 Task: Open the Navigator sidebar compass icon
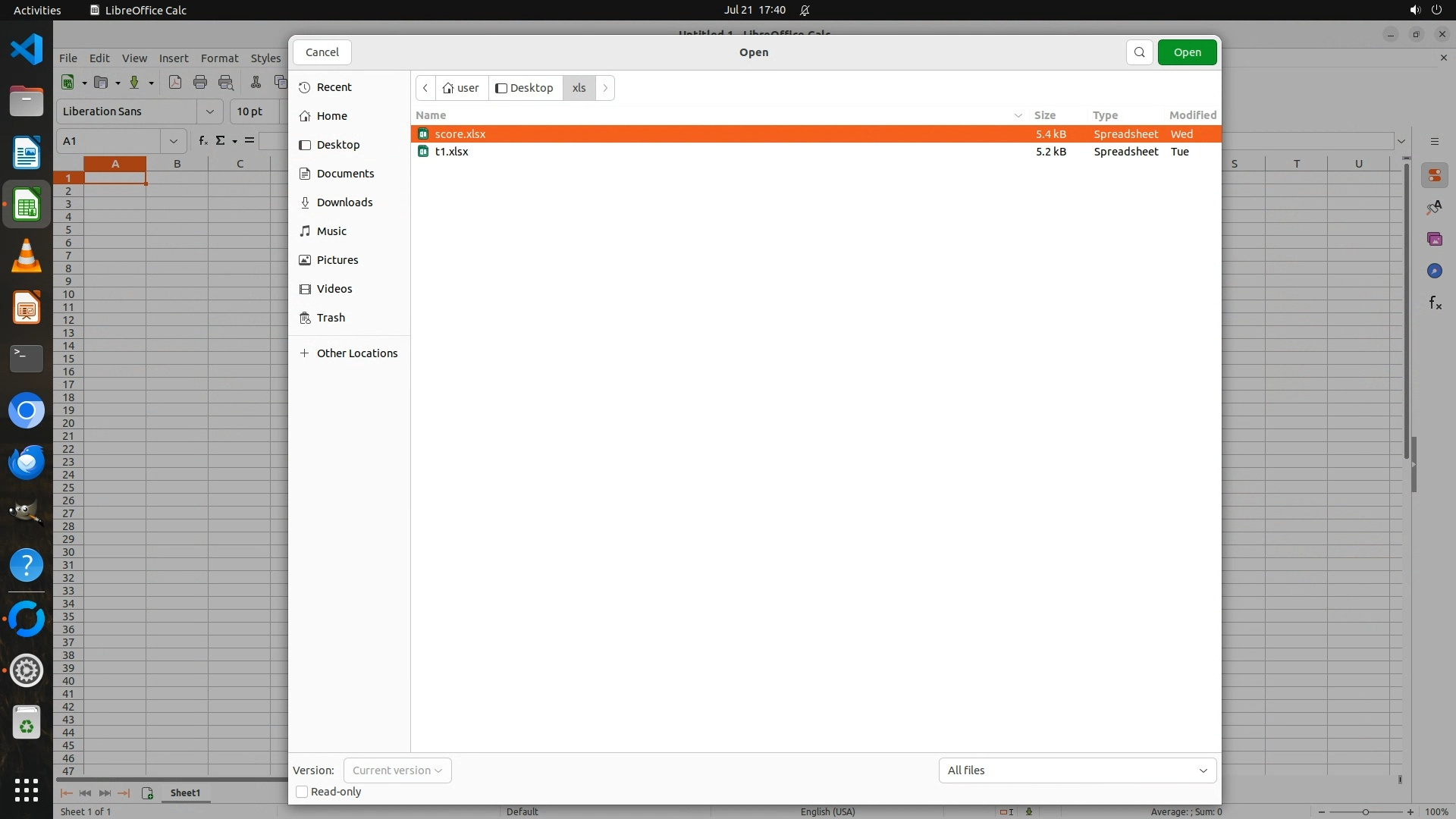point(1434,271)
